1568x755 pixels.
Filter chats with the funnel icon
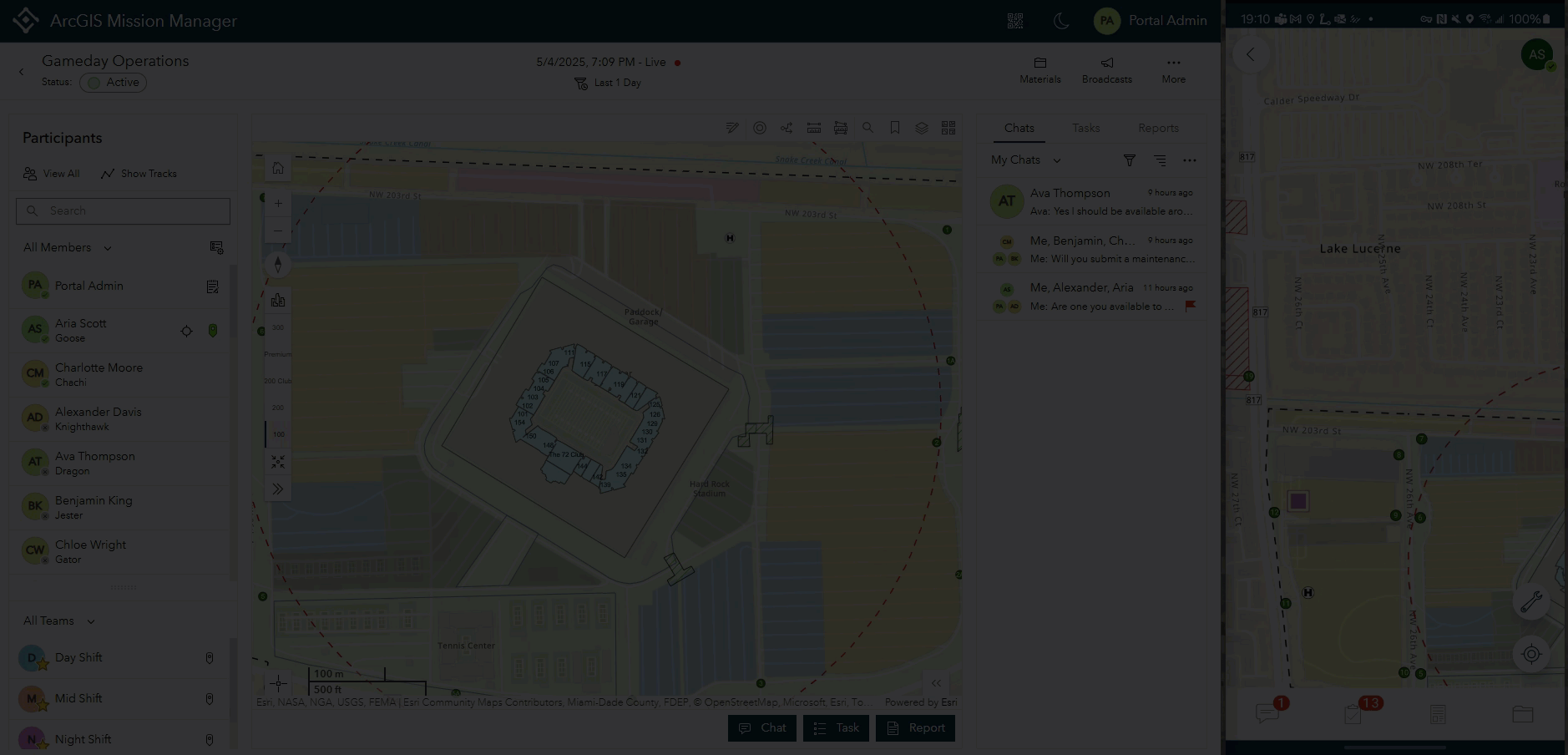(x=1130, y=160)
